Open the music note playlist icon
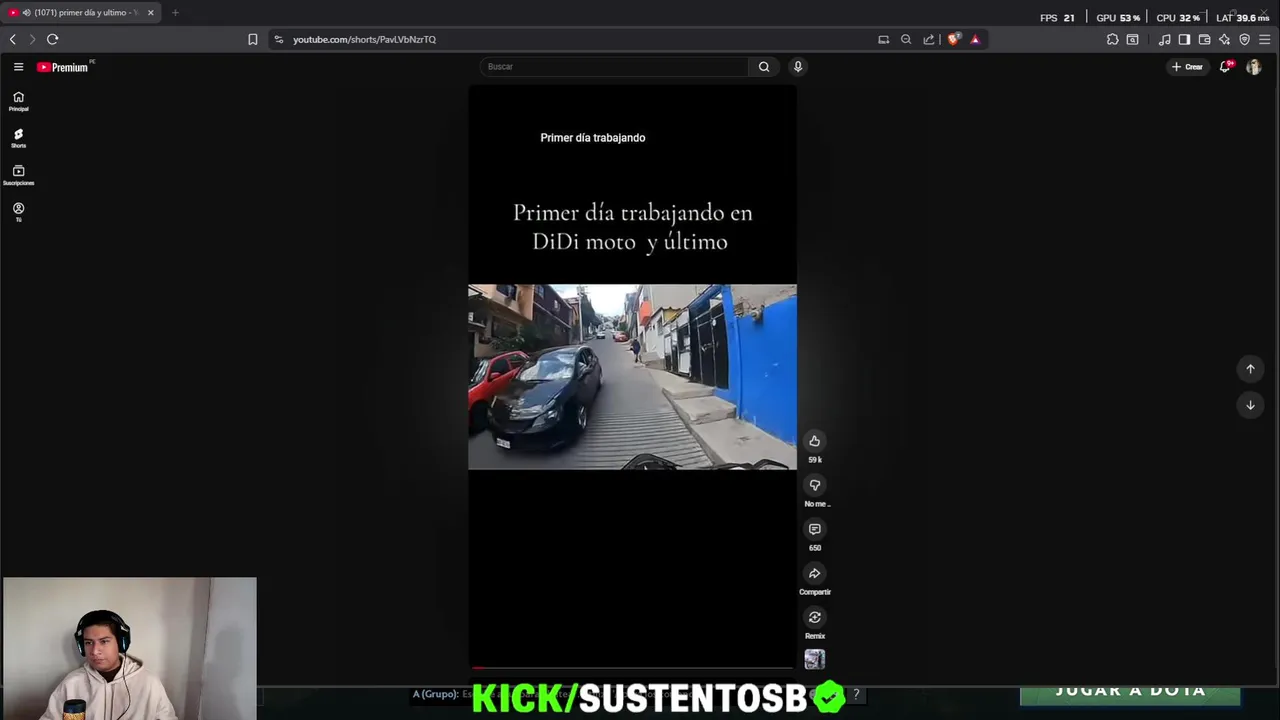 click(1165, 40)
